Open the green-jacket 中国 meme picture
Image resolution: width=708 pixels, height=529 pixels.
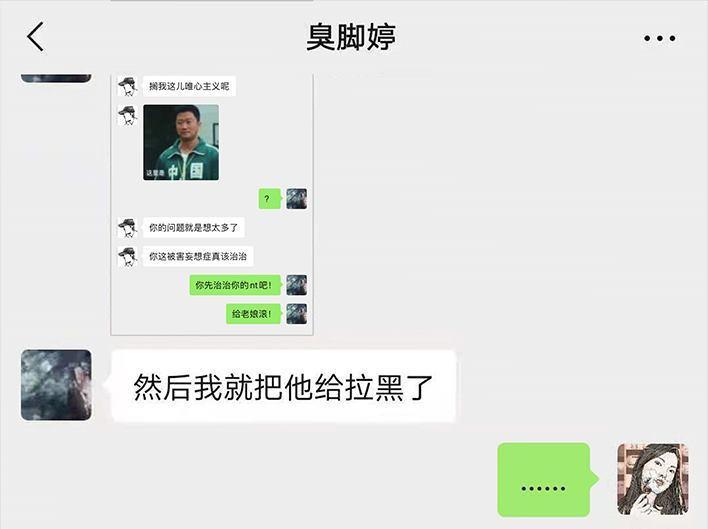[x=181, y=143]
